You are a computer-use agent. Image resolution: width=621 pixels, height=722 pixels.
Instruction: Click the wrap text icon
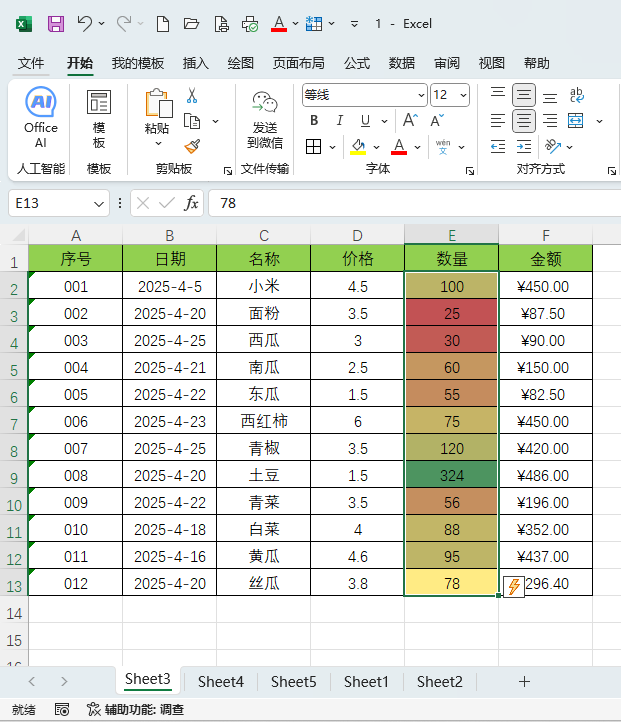tap(576, 95)
